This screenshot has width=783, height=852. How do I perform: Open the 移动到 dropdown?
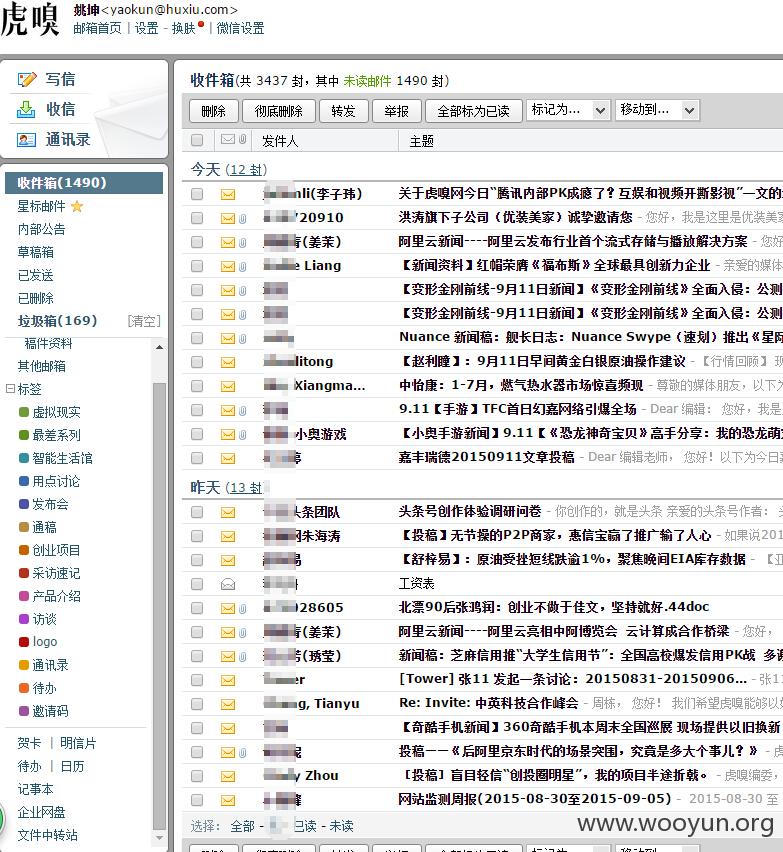tap(656, 110)
